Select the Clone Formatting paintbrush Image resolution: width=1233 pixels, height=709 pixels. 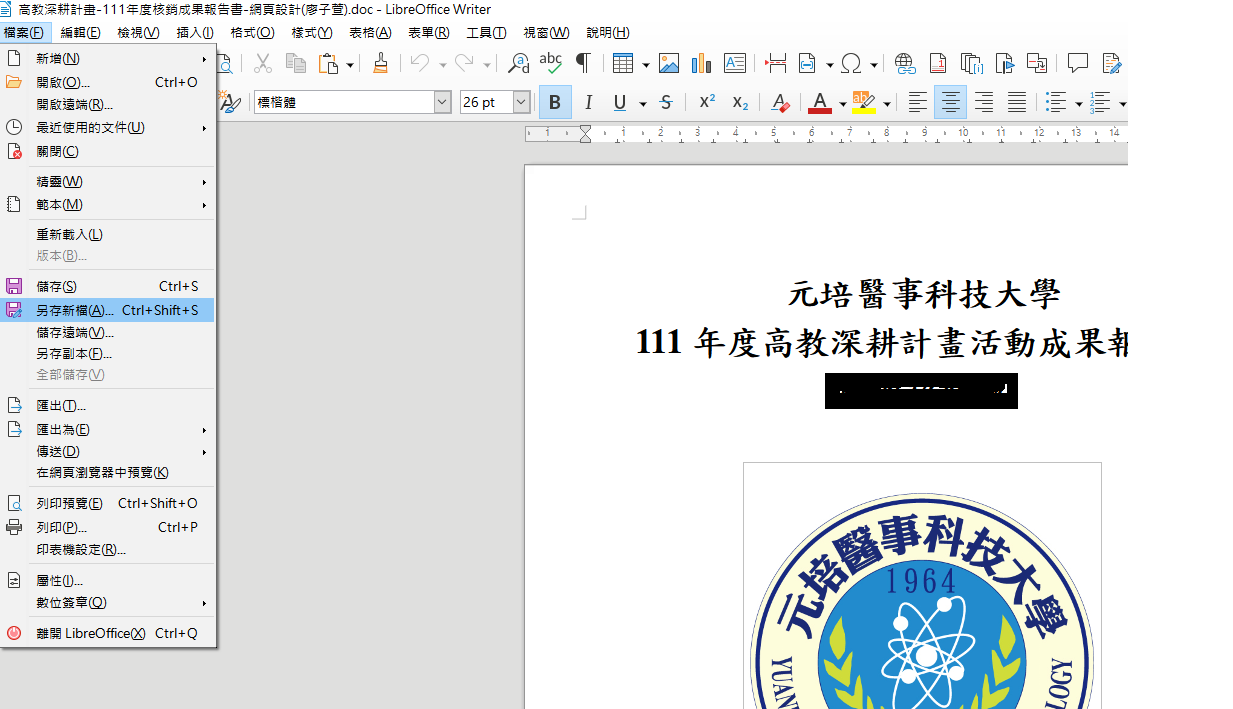tap(380, 64)
